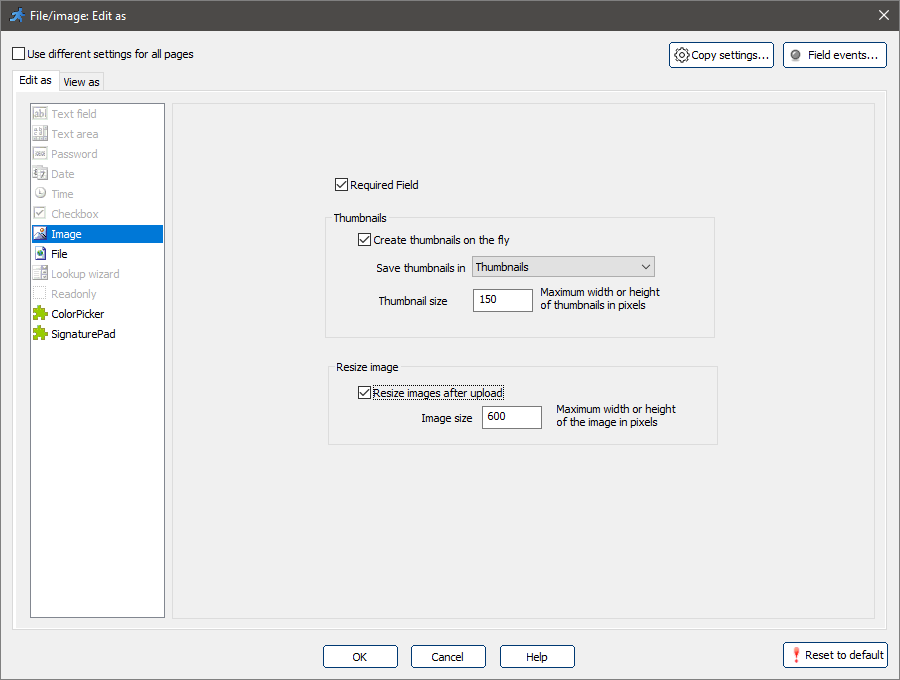Focus the Image size text box
Screen dimensions: 900x680
[511, 418]
